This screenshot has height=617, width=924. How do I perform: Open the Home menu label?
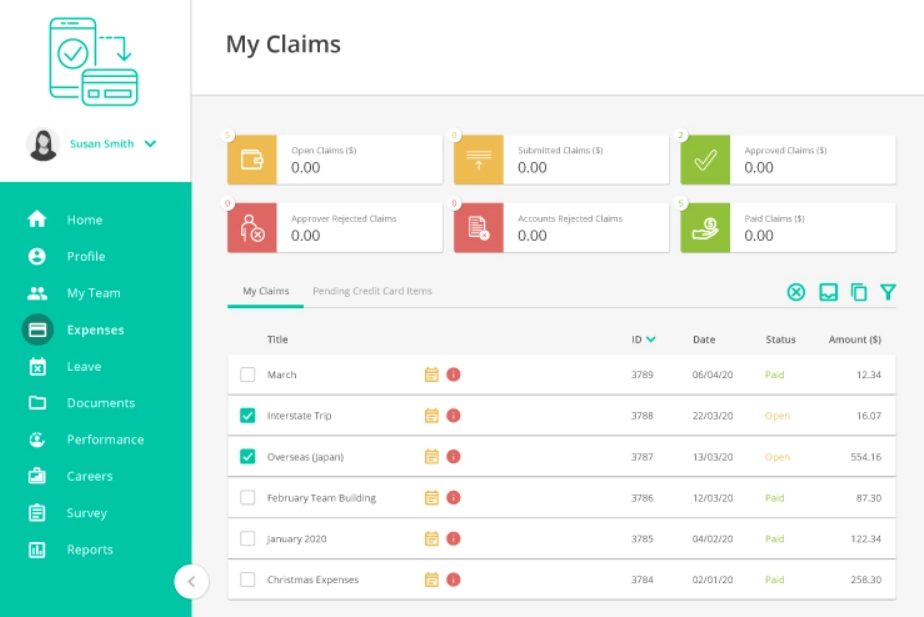(x=85, y=220)
